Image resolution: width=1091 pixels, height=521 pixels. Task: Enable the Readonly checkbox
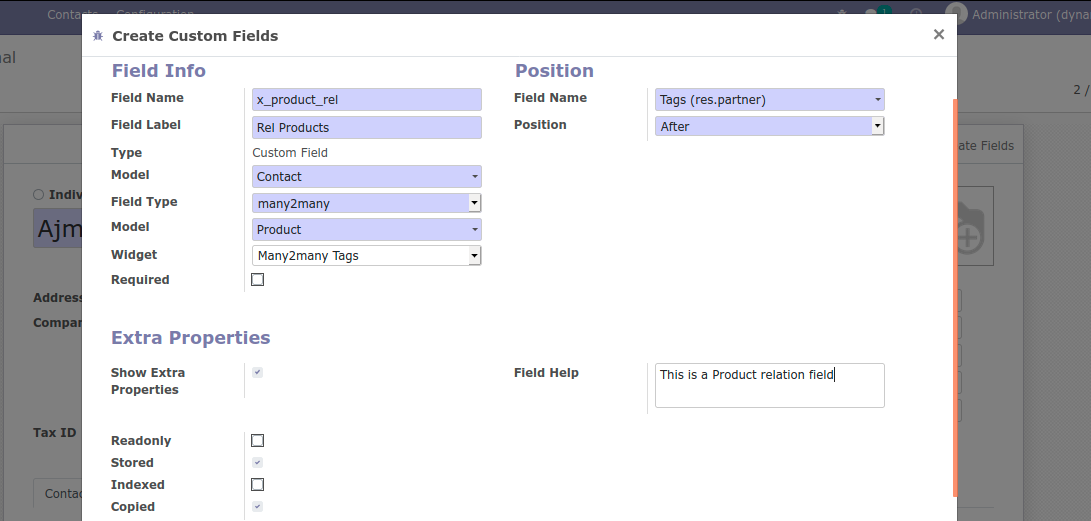257,441
